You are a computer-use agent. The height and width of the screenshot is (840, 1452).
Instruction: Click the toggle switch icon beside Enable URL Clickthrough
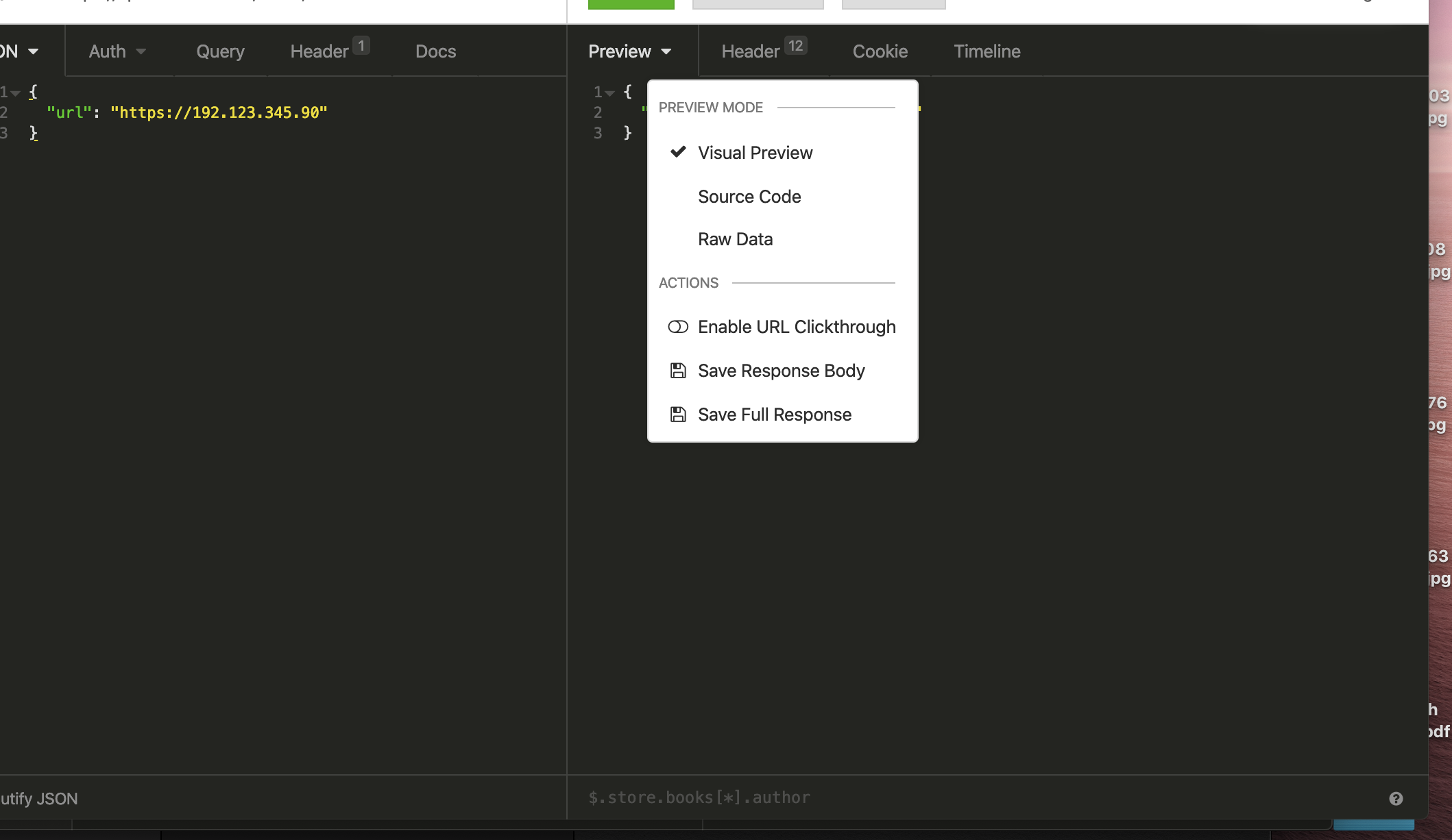click(x=678, y=327)
